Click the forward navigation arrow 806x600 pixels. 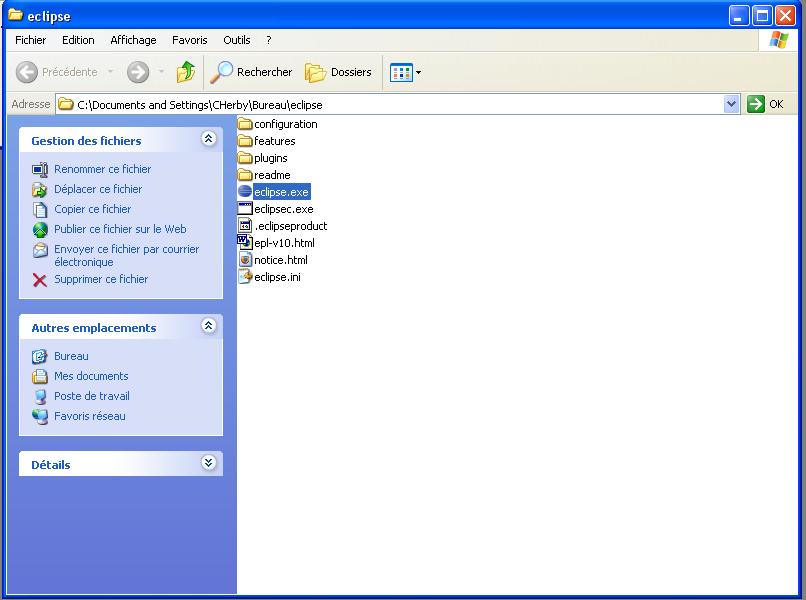[x=138, y=72]
